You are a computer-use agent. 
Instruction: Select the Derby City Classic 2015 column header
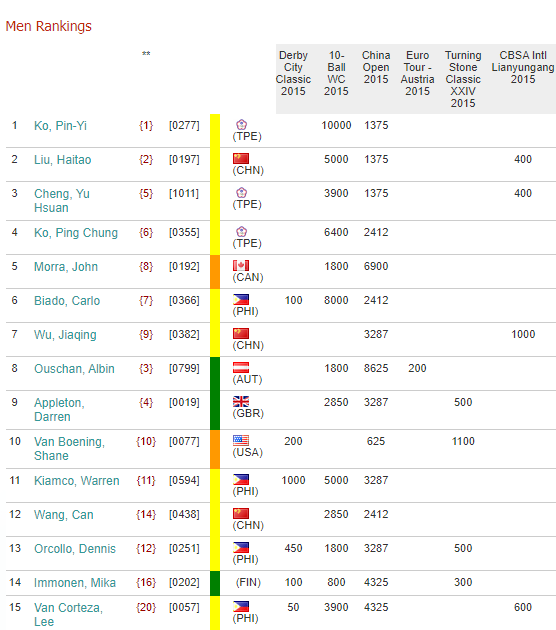coord(293,73)
